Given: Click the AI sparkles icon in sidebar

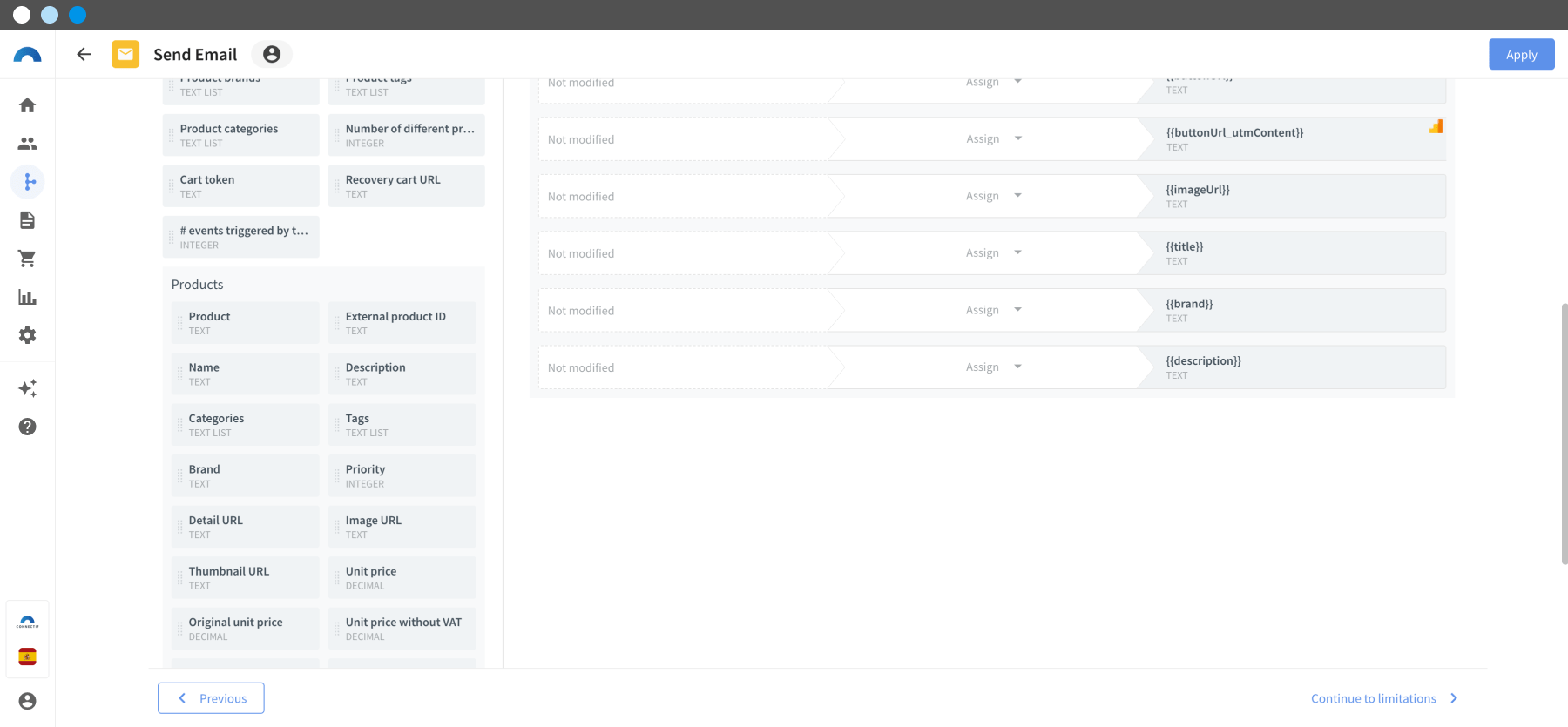Looking at the screenshot, I should pyautogui.click(x=28, y=388).
